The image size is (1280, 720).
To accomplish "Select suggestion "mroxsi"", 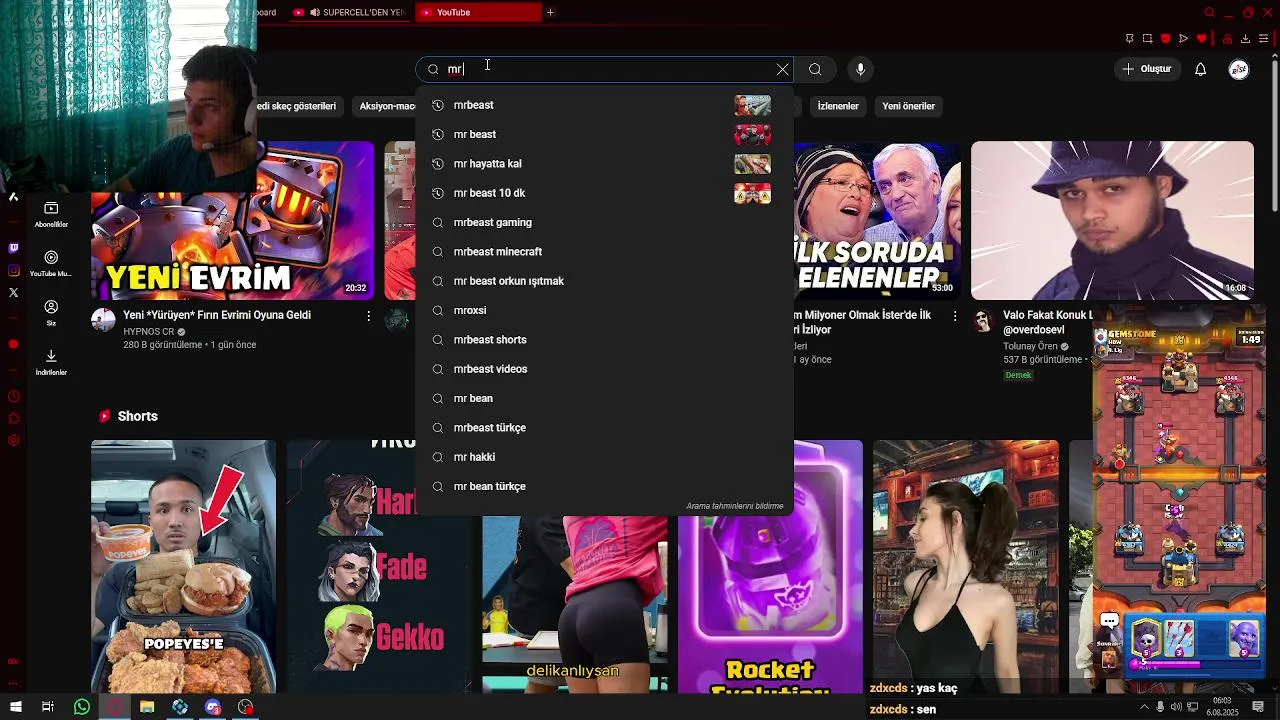I will coord(604,310).
